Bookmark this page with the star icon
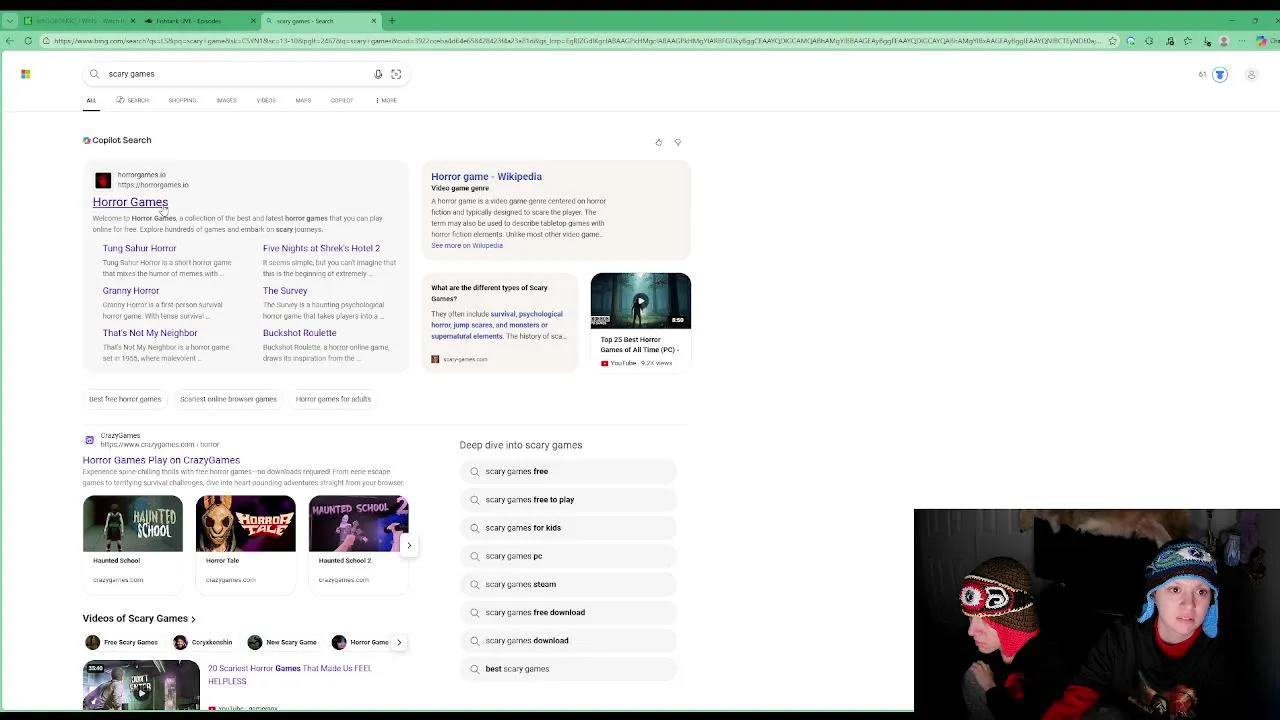The height and width of the screenshot is (720, 1280). click(x=1112, y=41)
